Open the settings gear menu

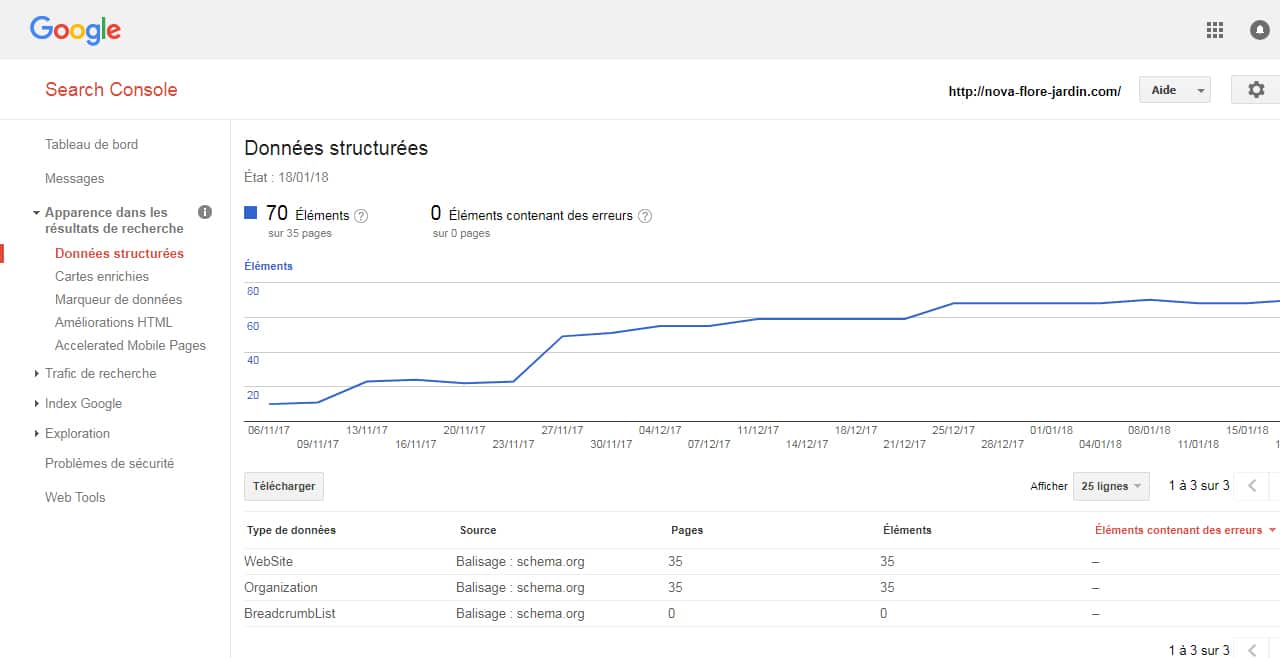[x=1256, y=90]
